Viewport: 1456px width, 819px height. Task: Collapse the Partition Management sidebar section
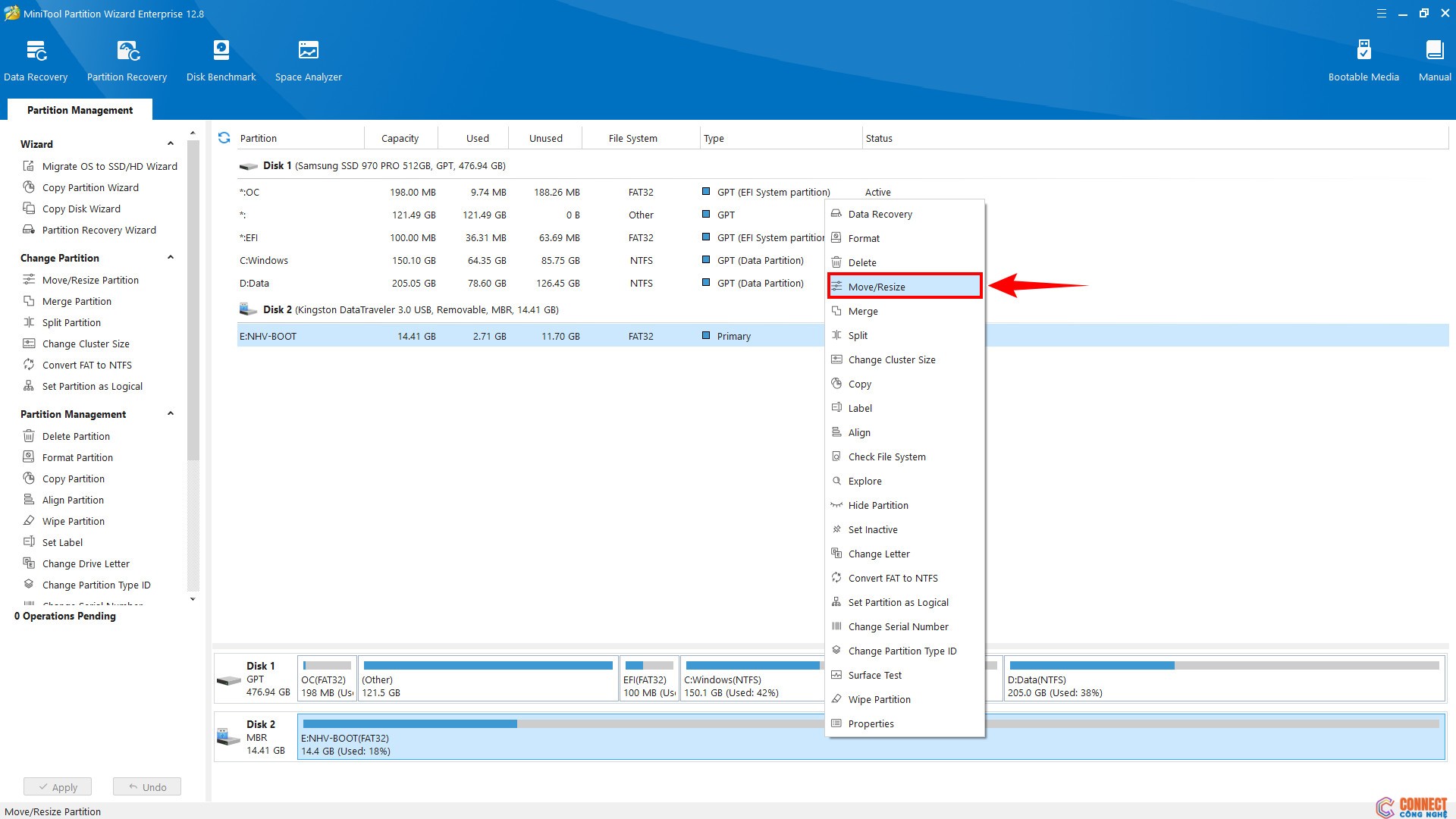click(x=171, y=414)
